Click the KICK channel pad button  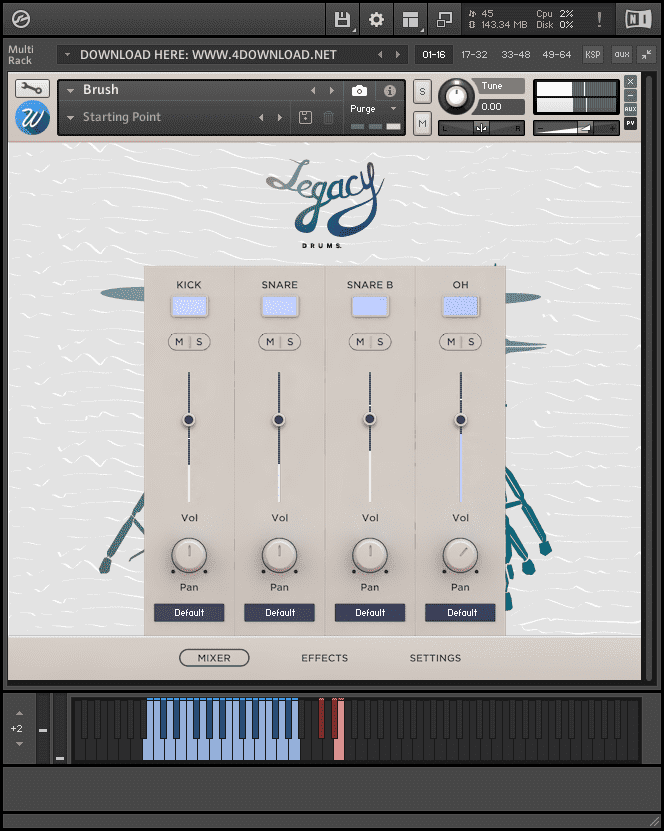(189, 306)
